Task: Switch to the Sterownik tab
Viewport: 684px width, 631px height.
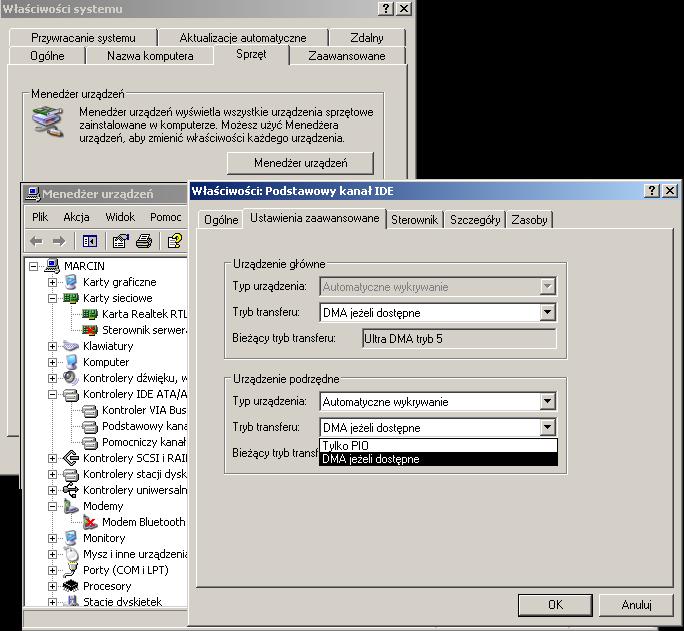Action: coord(414,220)
